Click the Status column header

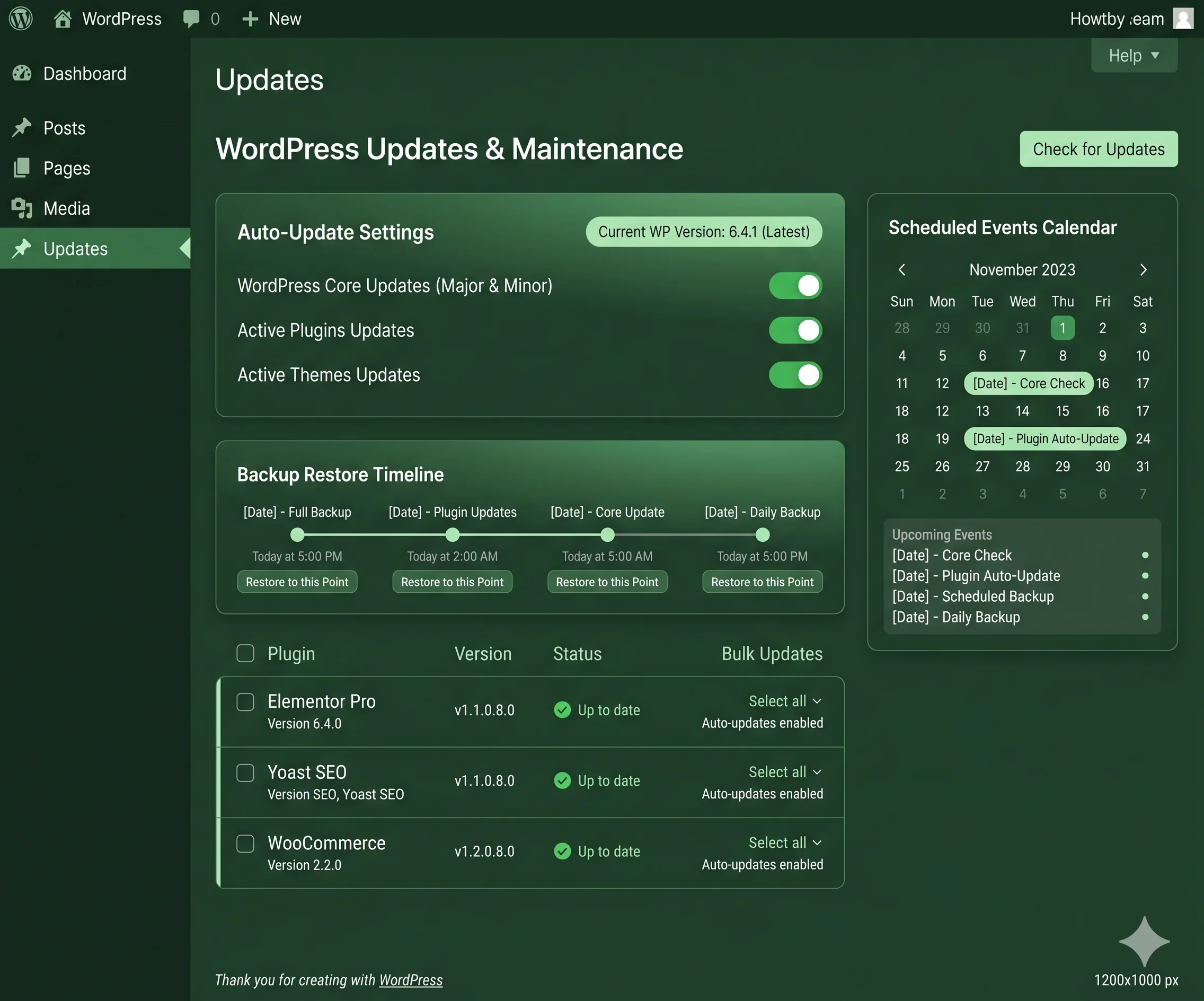point(577,653)
